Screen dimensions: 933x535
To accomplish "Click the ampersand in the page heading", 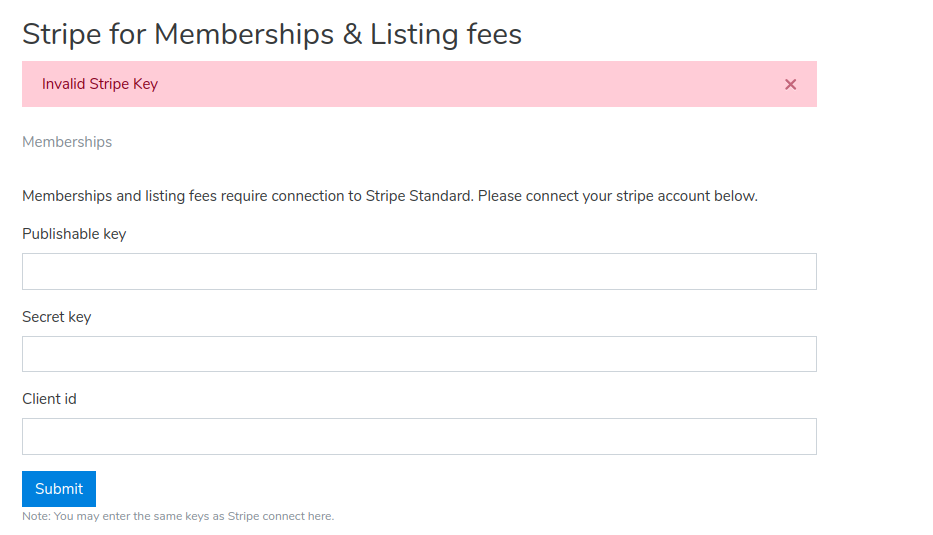I will (x=352, y=34).
